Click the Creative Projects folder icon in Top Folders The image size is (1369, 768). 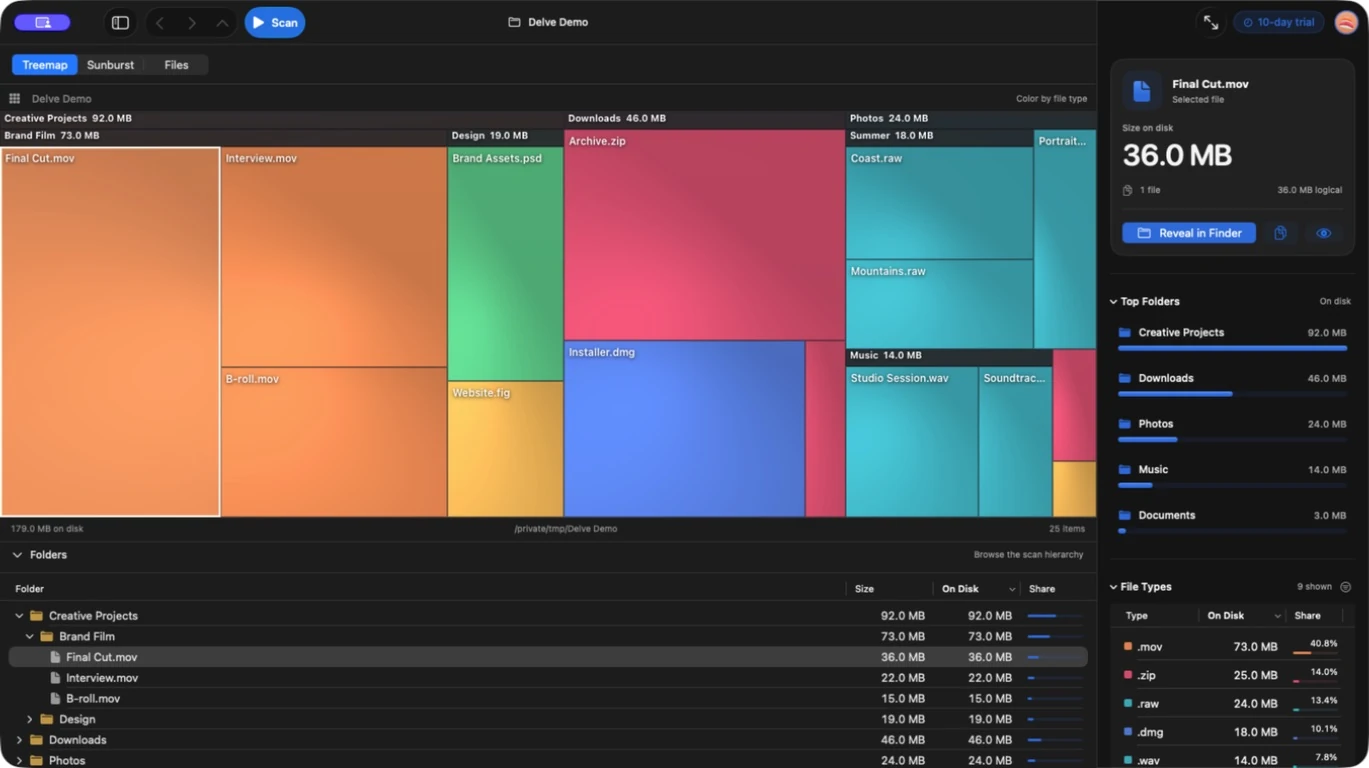1125,332
